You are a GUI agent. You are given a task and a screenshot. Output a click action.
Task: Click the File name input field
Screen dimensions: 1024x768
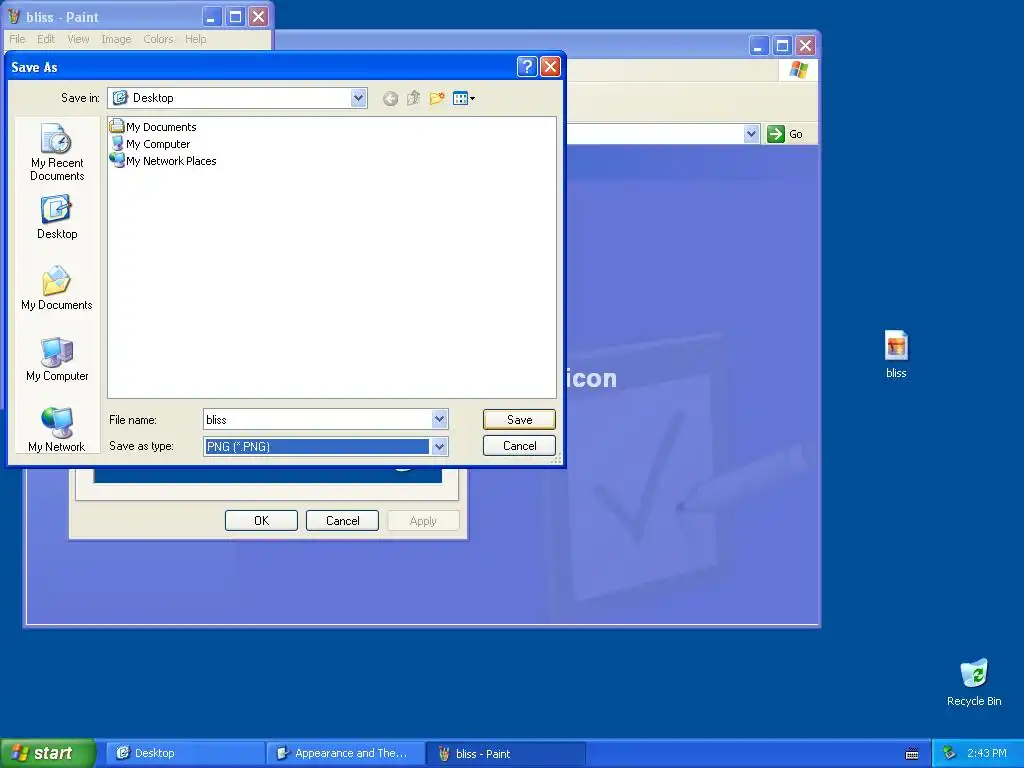317,419
